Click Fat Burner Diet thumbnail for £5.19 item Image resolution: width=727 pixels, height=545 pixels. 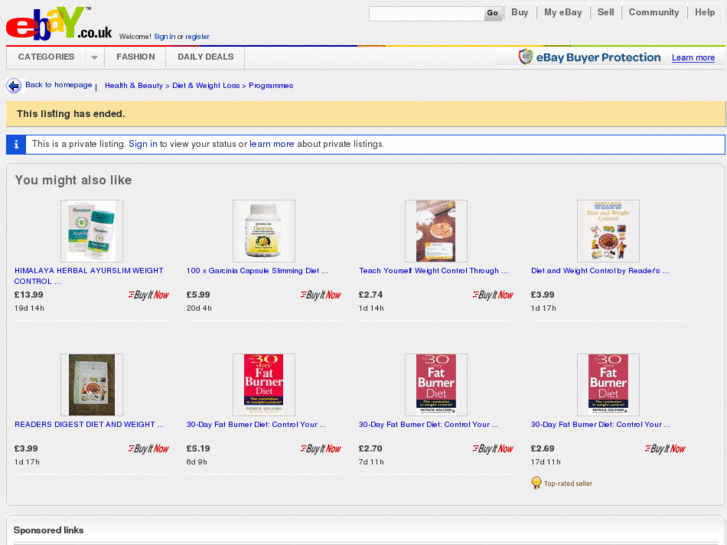pos(264,385)
